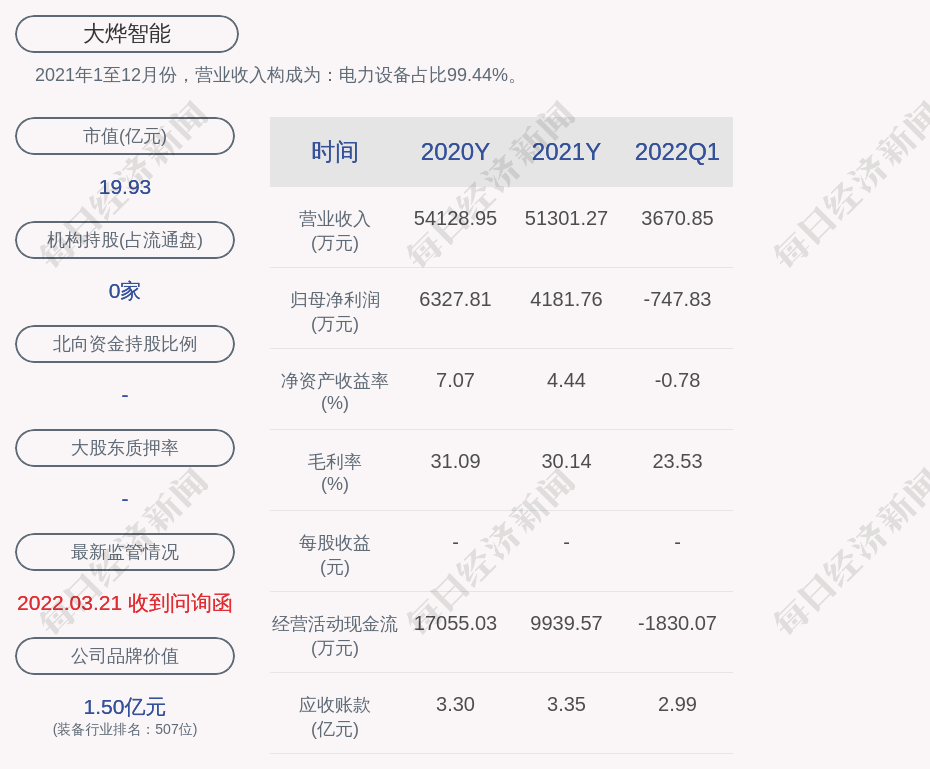Screen dimensions: 930x769
Task: Click the 应收账款 row label
Action: click(x=335, y=716)
